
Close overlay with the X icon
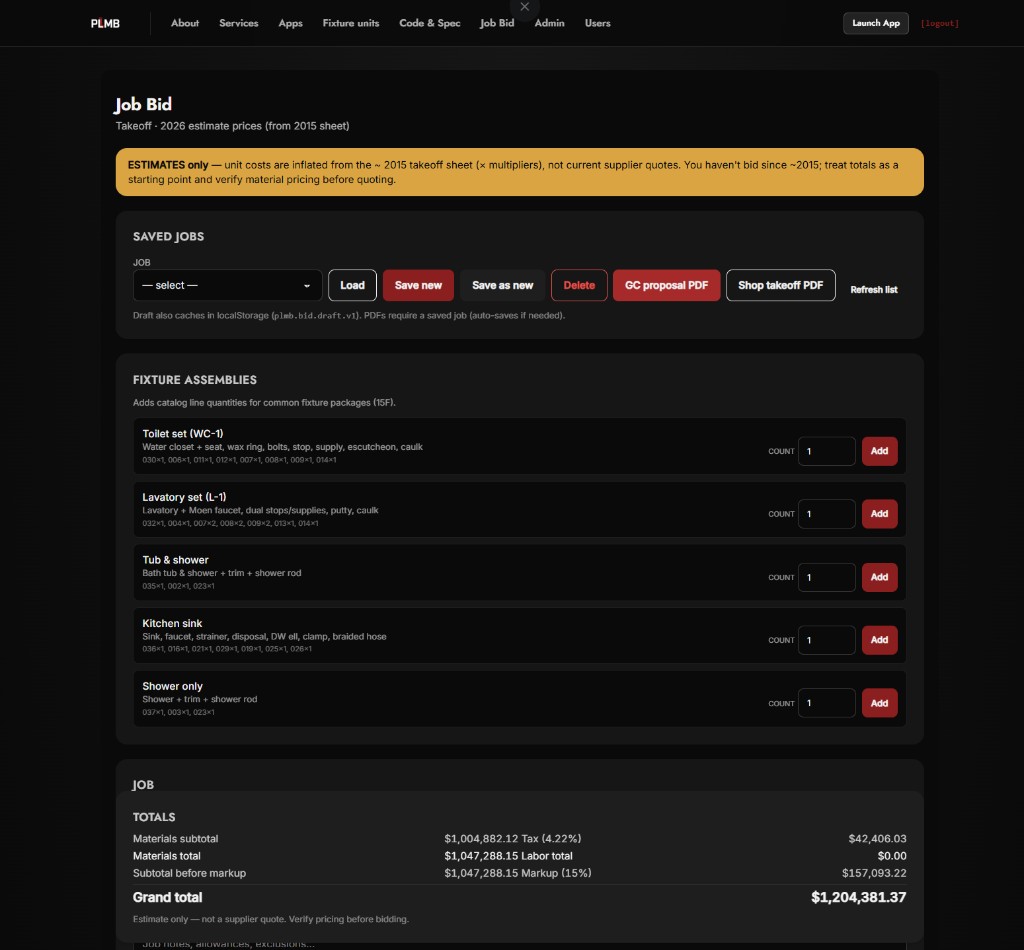click(x=524, y=7)
